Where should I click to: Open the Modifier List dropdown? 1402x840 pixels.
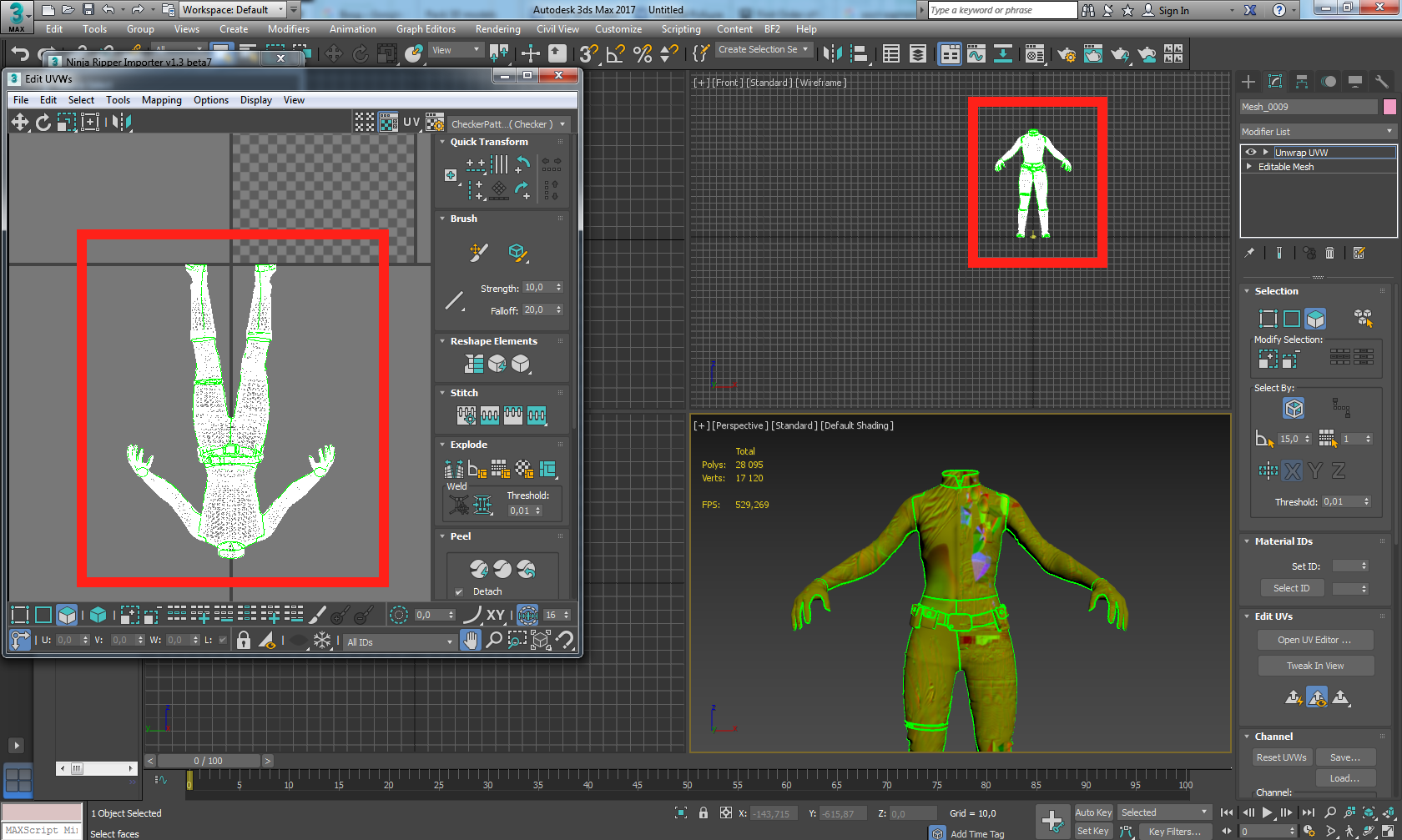[x=1318, y=132]
